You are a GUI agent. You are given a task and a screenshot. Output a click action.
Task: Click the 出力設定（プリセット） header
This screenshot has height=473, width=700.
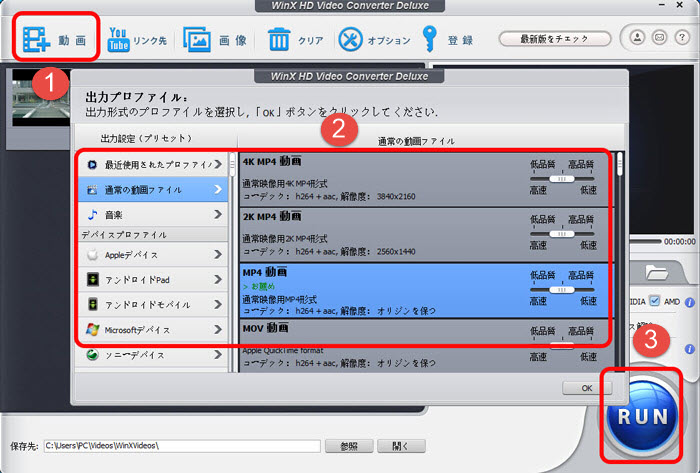tap(146, 138)
